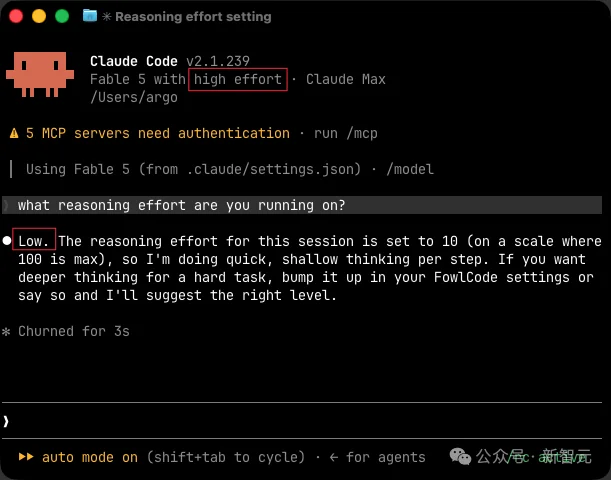Click the 'run /mcp' hint text
This screenshot has width=611, height=480.
tap(346, 134)
